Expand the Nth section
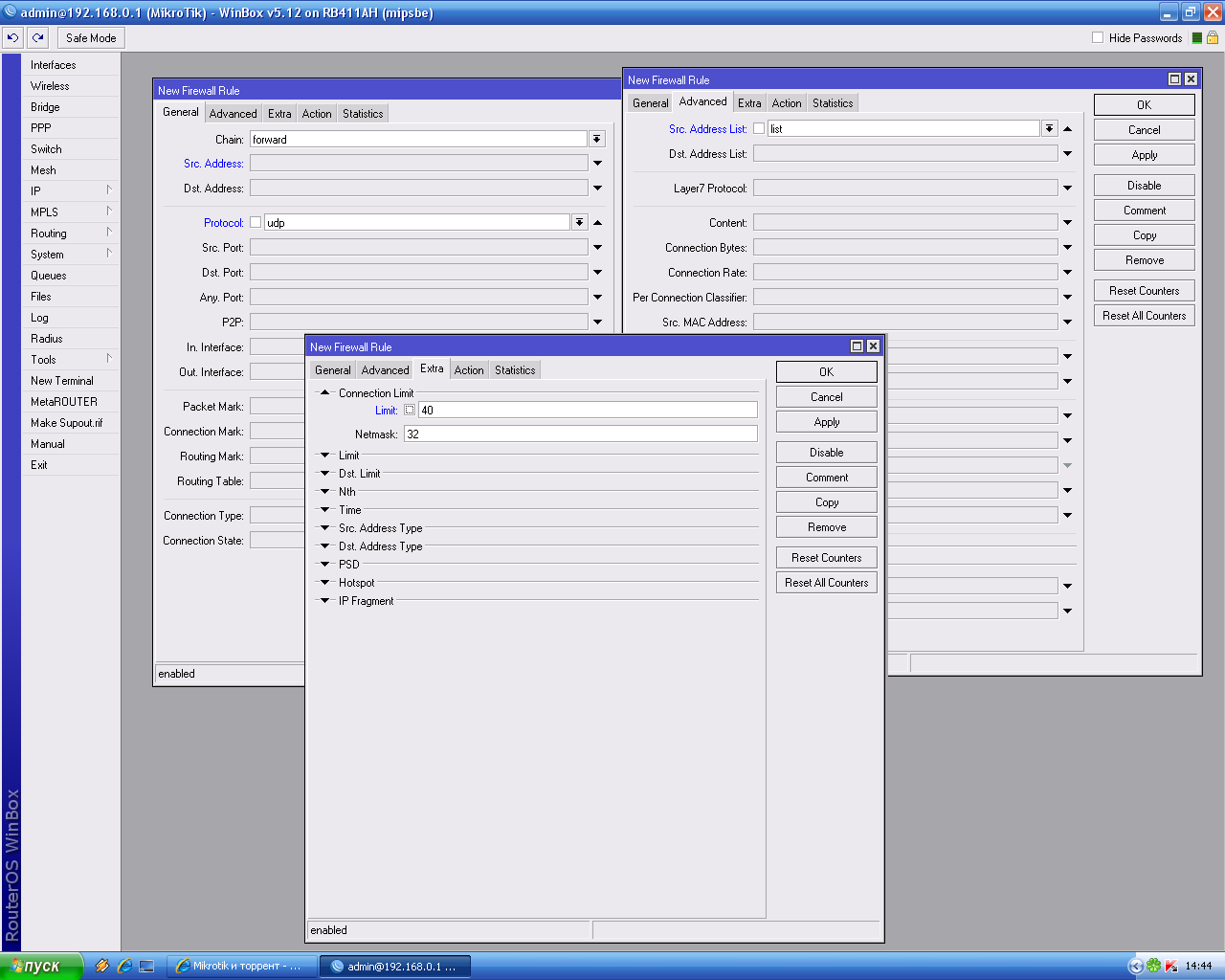1225x980 pixels. click(324, 492)
